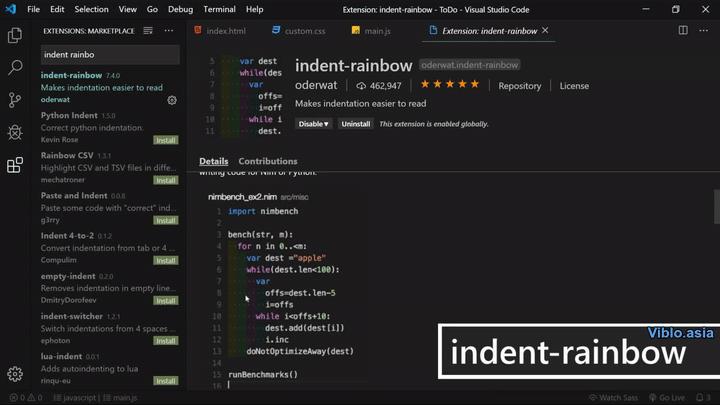Open the File menu
Viewport: 720px width, 405px height.
[x=34, y=9]
